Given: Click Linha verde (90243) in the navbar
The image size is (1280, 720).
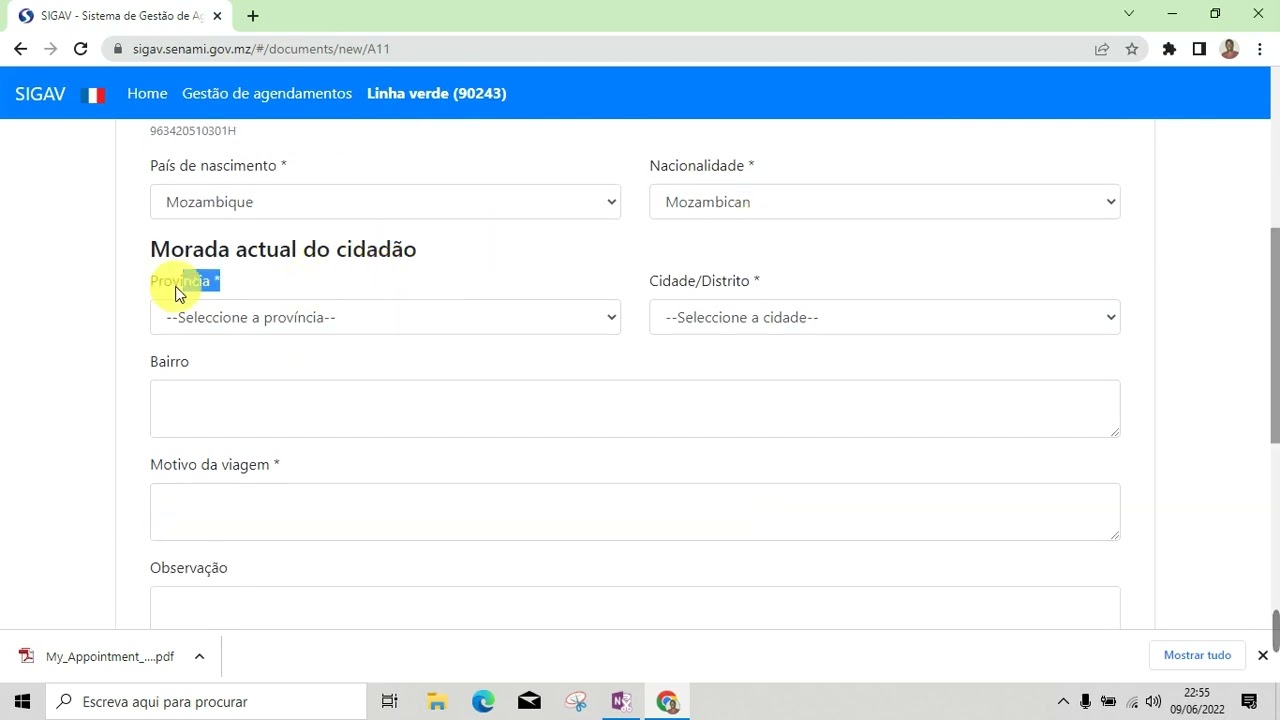Looking at the screenshot, I should pos(437,93).
